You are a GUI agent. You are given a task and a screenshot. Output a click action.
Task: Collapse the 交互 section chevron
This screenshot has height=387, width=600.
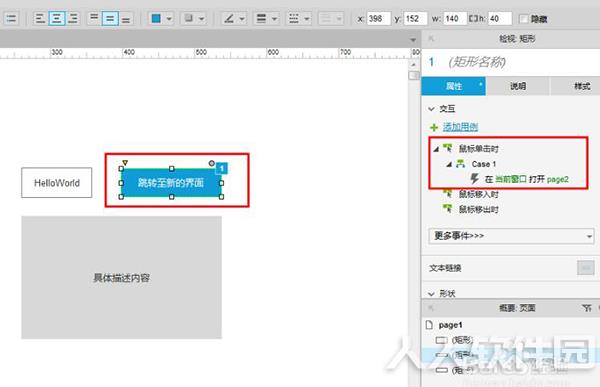432,109
